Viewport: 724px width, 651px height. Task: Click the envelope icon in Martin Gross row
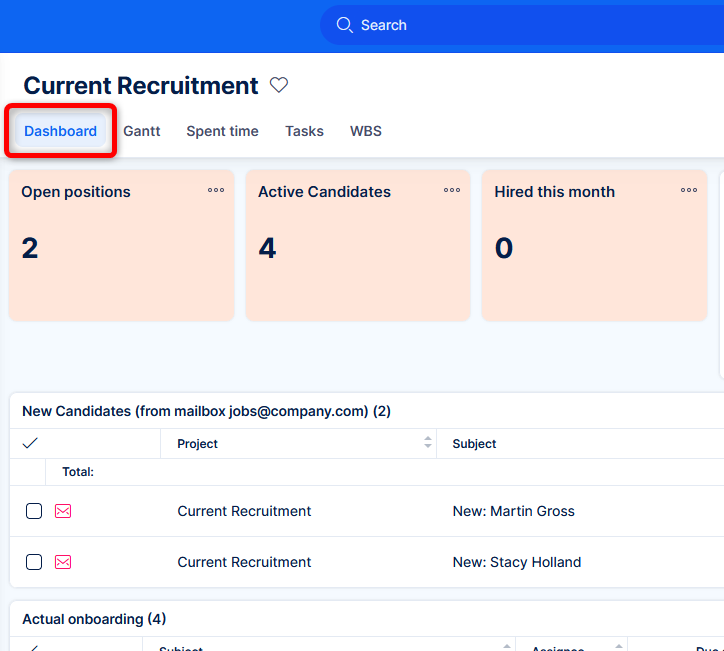click(63, 511)
